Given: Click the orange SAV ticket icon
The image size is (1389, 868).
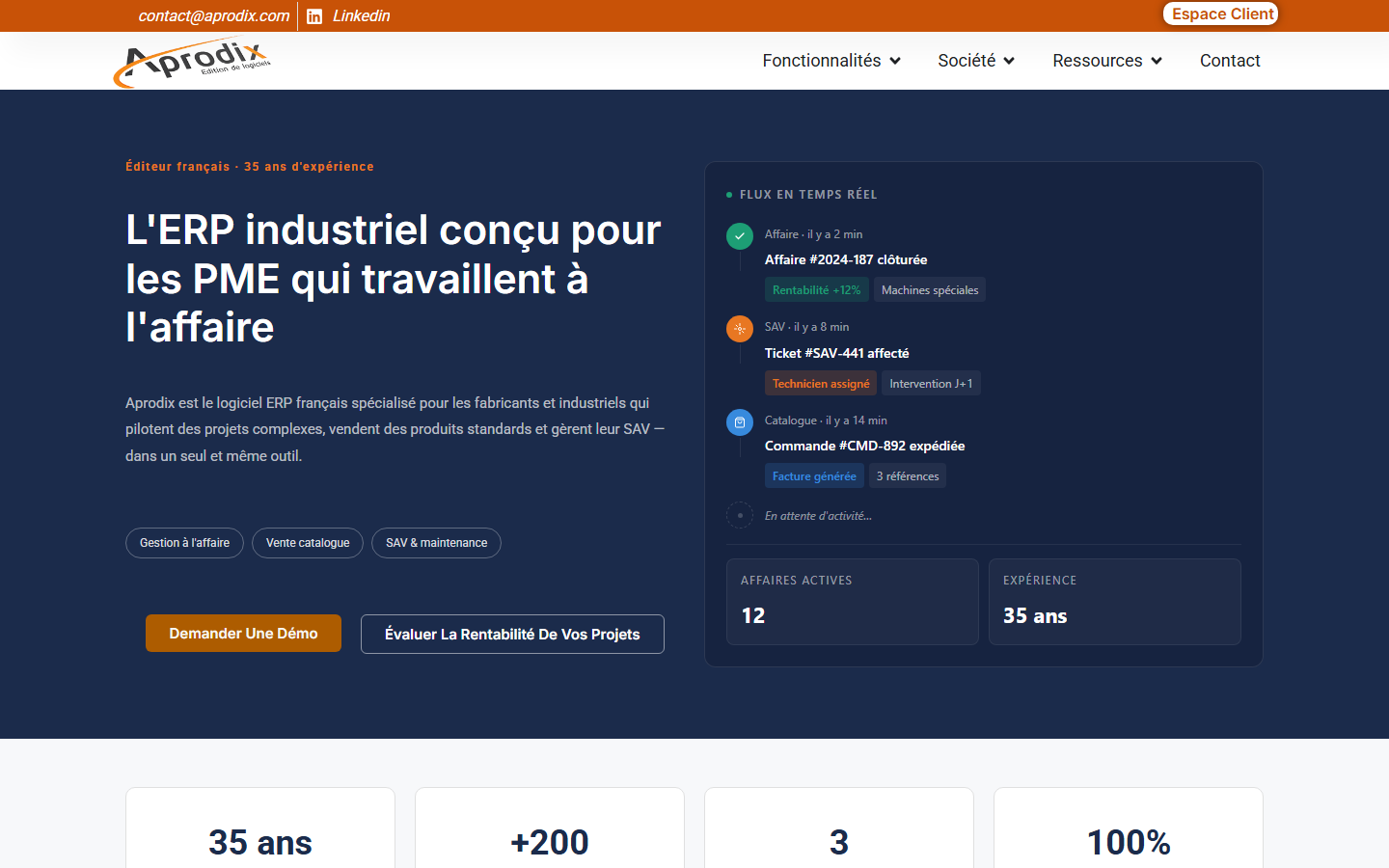Looking at the screenshot, I should 740,329.
